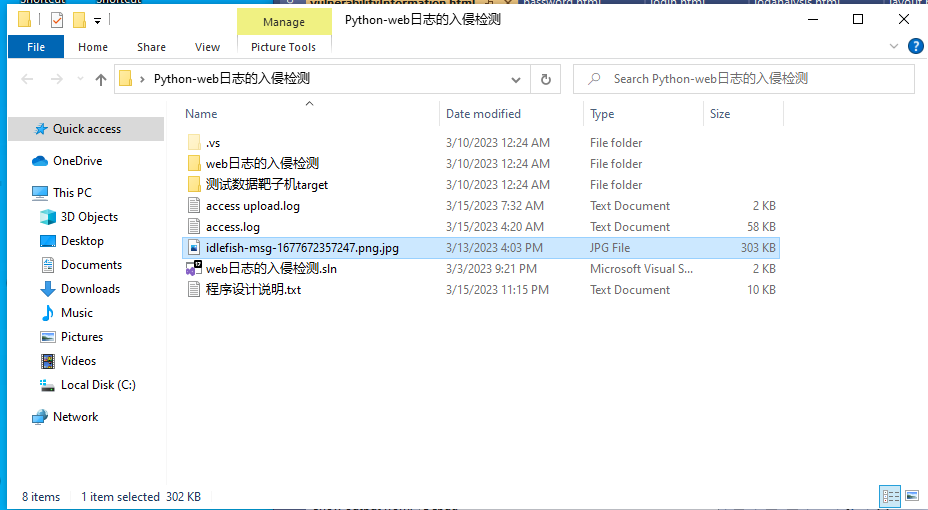Click the OneDrive cloud icon
Screen dimensions: 928x510
[x=40, y=161]
